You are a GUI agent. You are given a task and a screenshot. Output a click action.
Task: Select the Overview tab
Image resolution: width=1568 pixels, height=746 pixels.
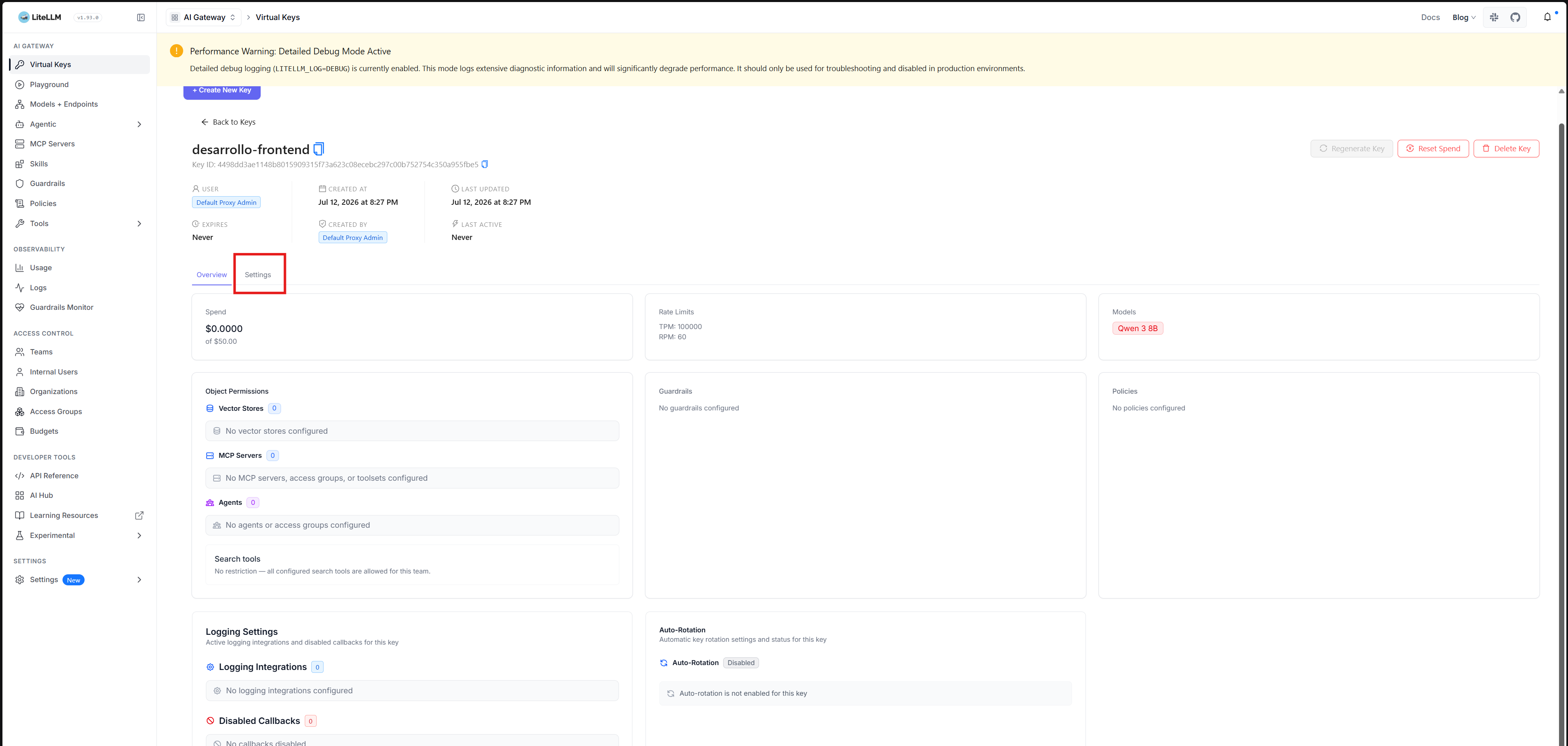tap(211, 275)
